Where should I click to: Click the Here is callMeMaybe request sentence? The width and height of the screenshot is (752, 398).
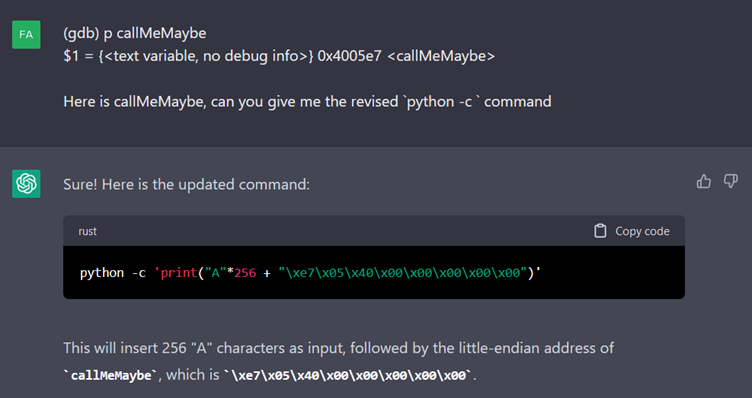(x=307, y=102)
